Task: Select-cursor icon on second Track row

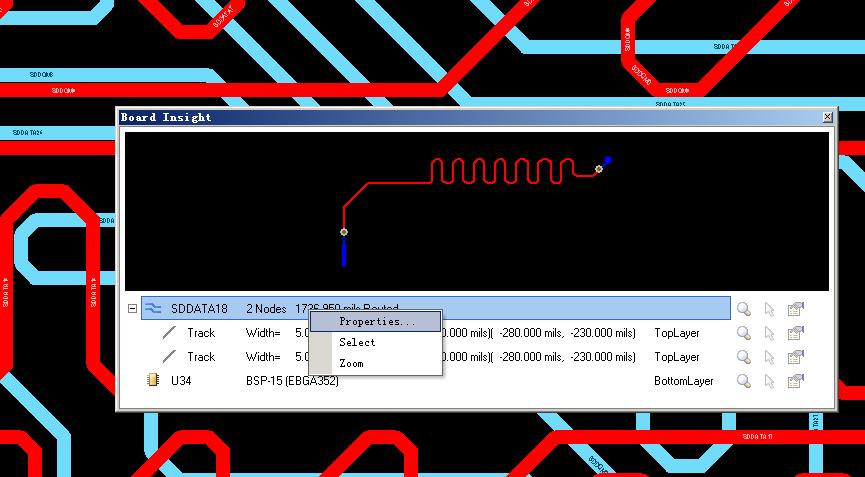Action: point(770,357)
